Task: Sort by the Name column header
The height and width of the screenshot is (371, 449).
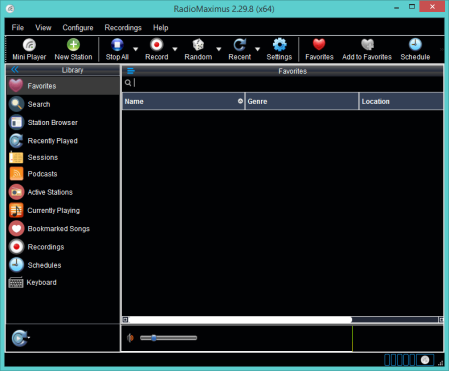Action: pos(183,101)
